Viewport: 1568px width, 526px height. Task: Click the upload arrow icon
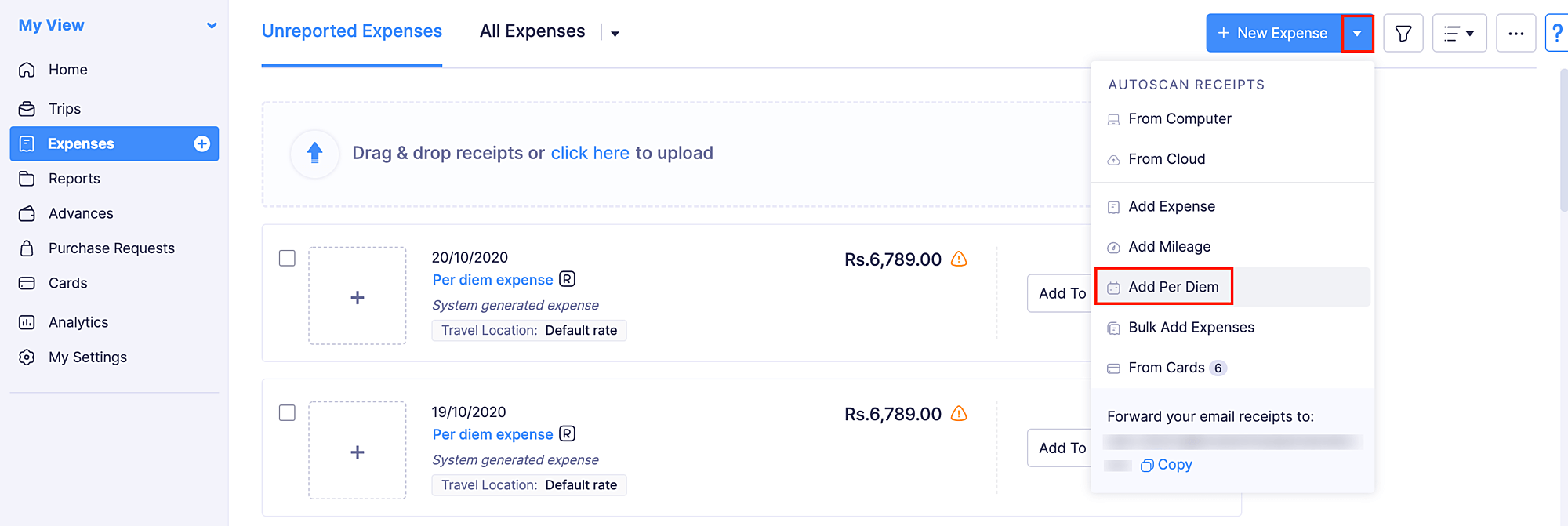point(315,153)
